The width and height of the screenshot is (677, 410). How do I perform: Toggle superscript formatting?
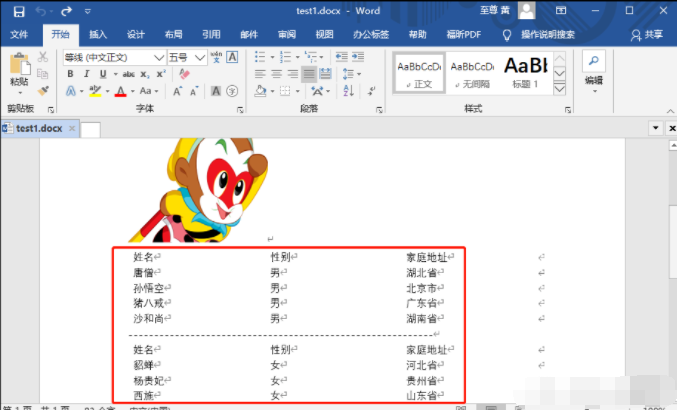click(x=161, y=74)
